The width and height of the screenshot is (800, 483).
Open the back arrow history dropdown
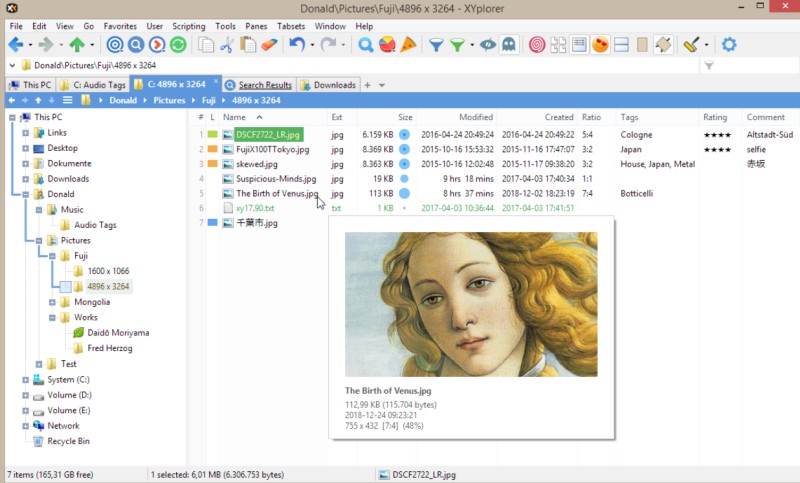[31, 45]
